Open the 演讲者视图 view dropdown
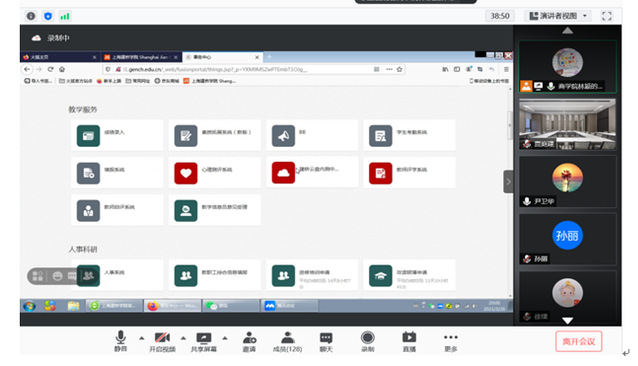 558,16
